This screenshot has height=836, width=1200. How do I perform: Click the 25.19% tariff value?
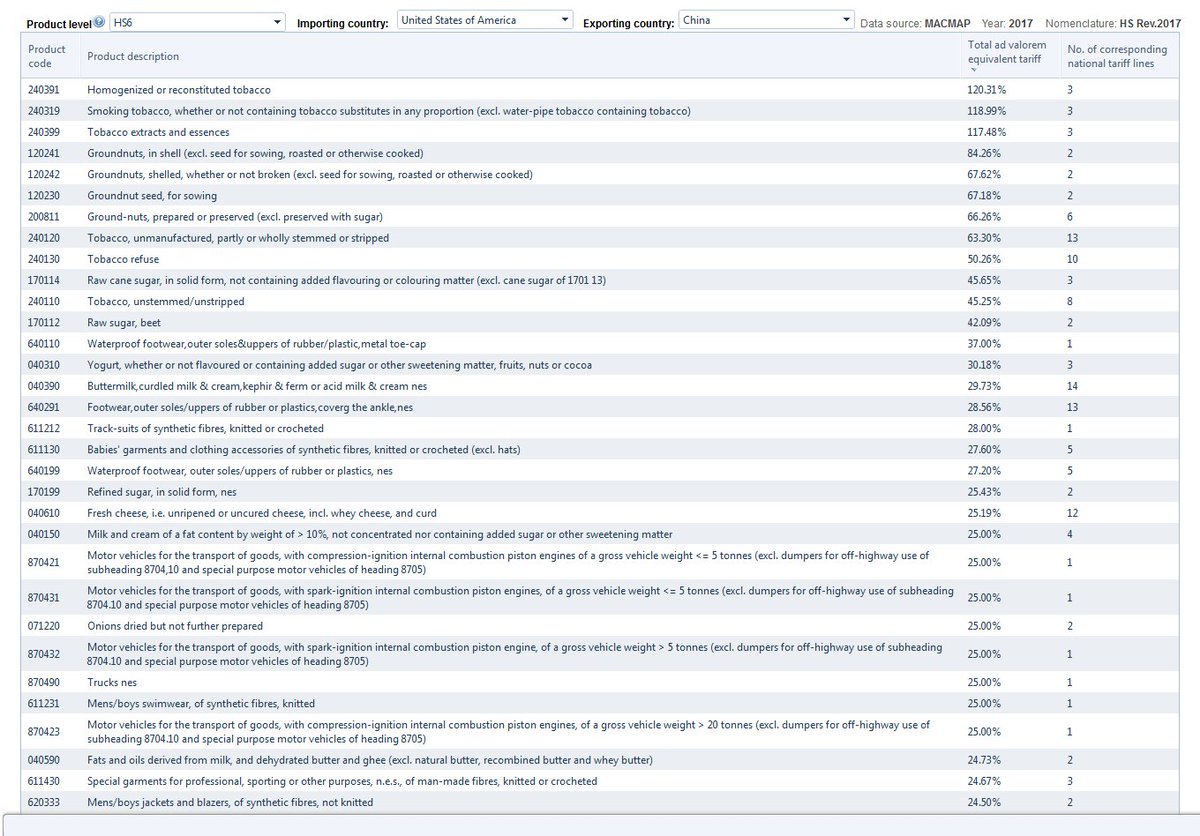click(x=984, y=513)
